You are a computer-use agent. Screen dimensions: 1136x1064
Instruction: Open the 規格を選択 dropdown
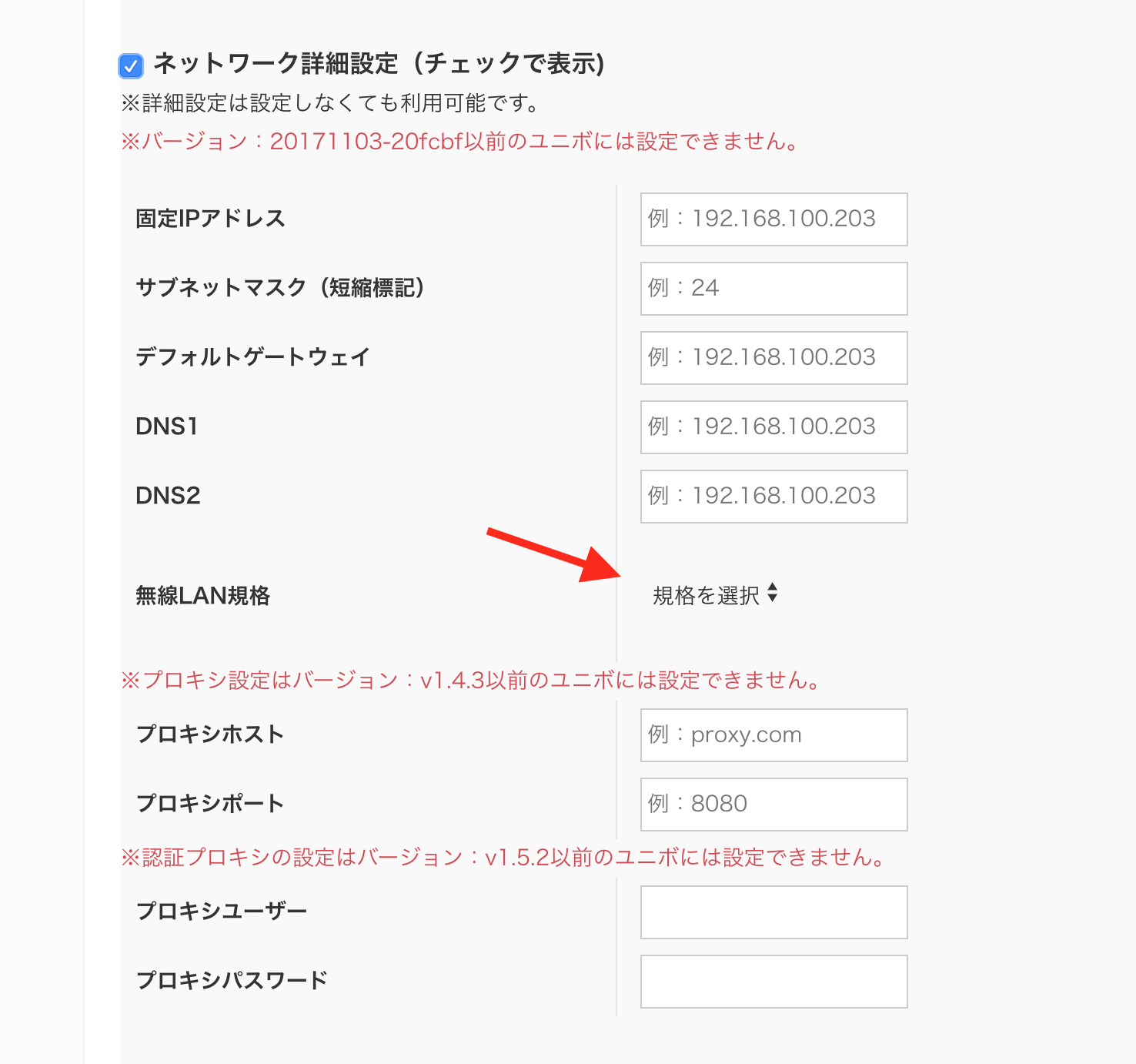pyautogui.click(x=715, y=595)
